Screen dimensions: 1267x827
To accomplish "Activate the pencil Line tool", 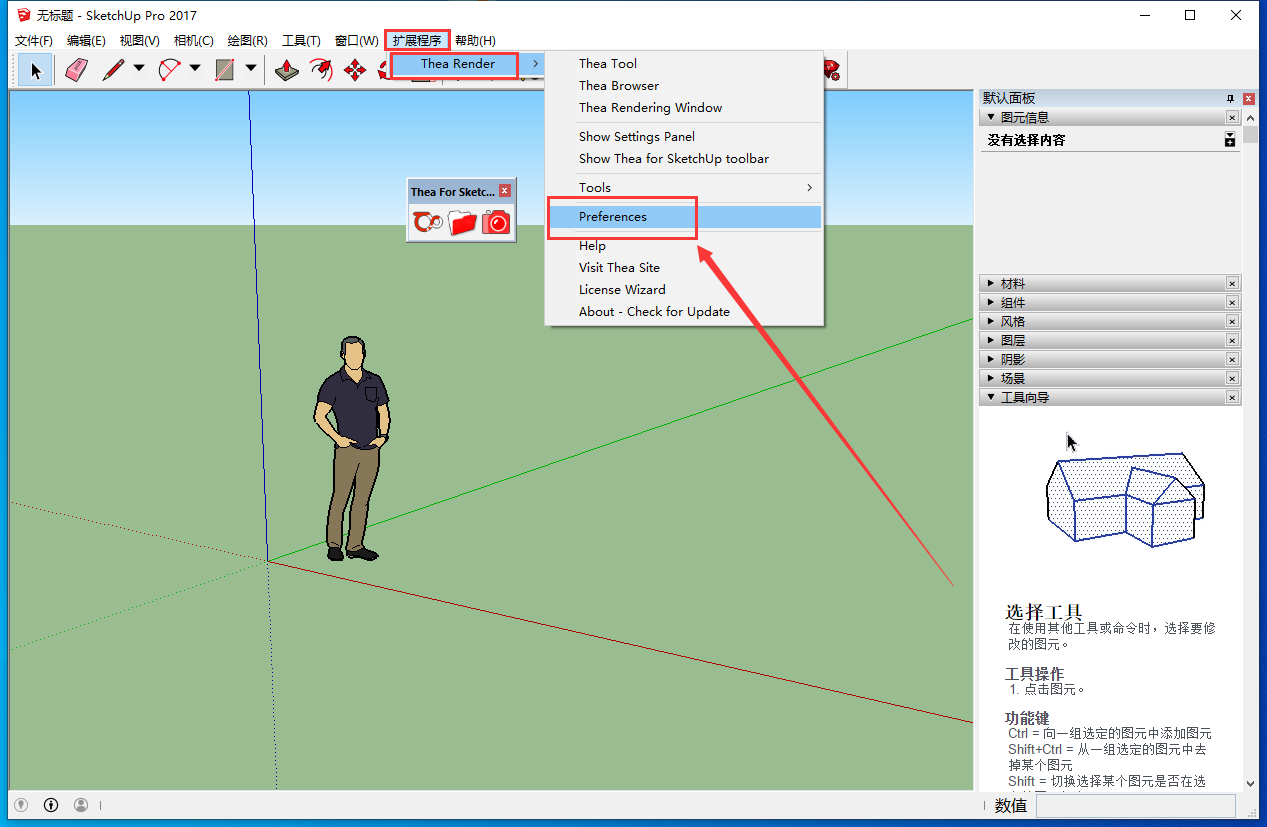I will click(x=113, y=70).
